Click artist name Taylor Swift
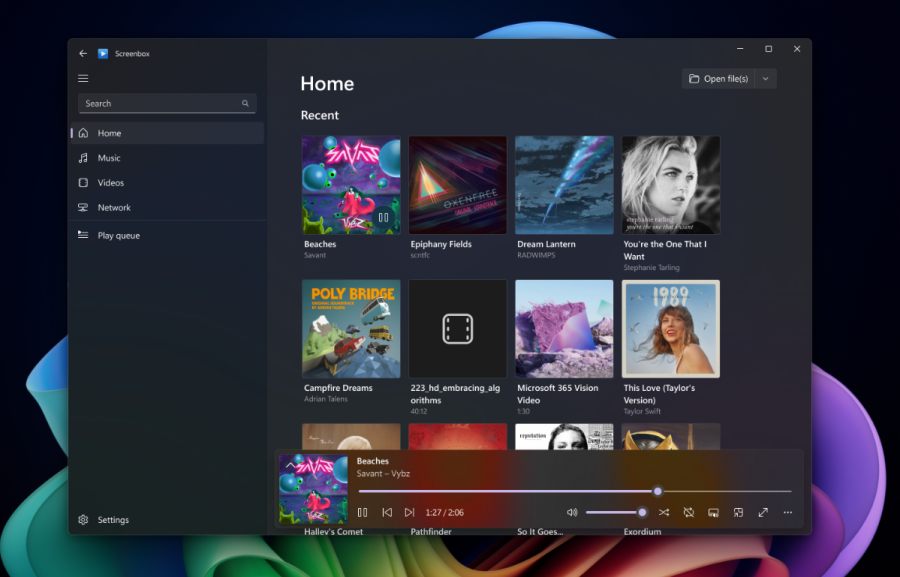This screenshot has width=900, height=577. point(642,411)
